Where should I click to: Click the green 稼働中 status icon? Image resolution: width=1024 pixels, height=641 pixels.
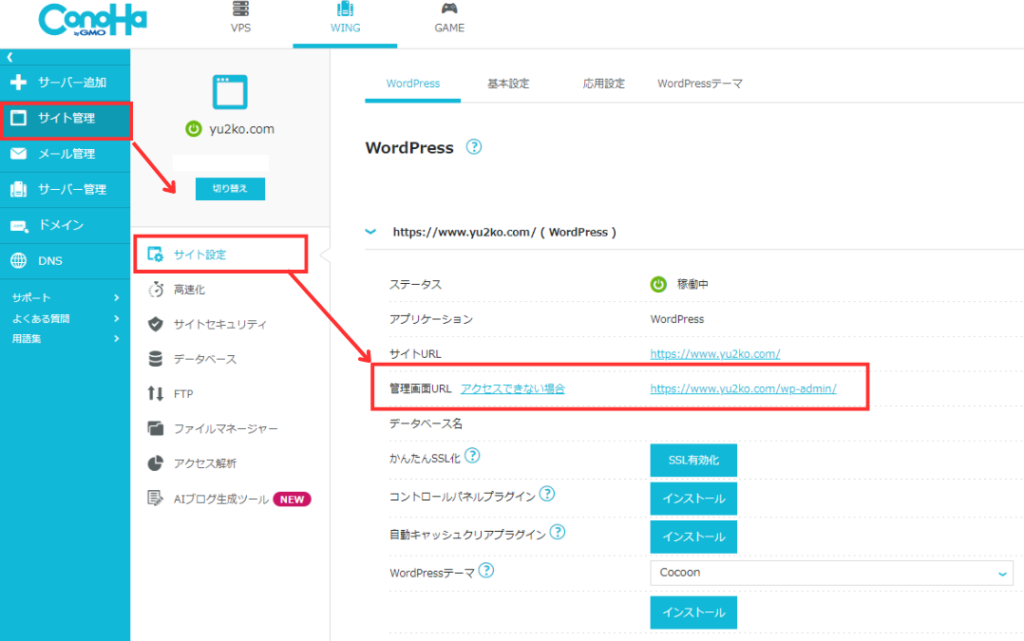click(658, 284)
